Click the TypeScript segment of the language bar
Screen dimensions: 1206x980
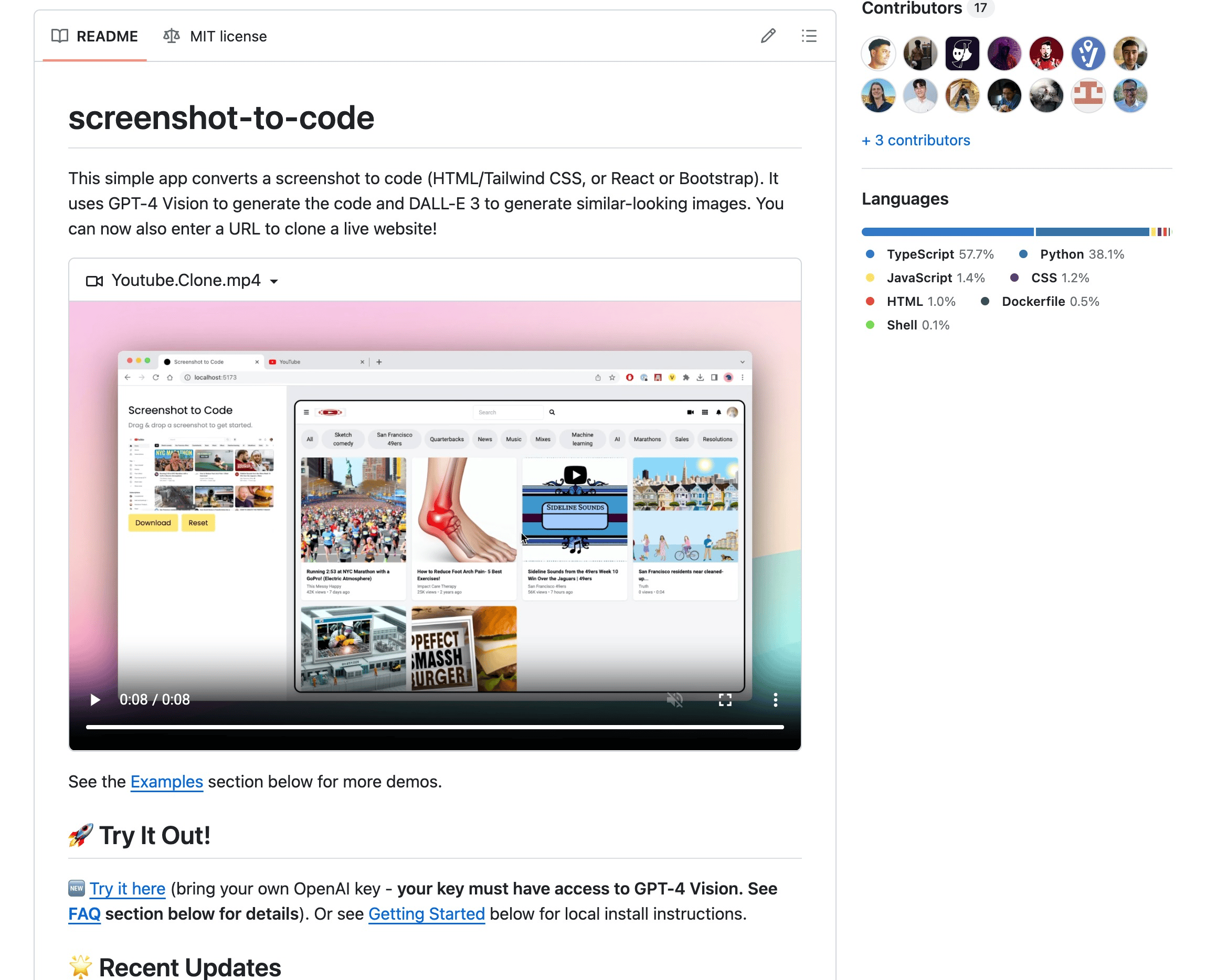pyautogui.click(x=948, y=231)
